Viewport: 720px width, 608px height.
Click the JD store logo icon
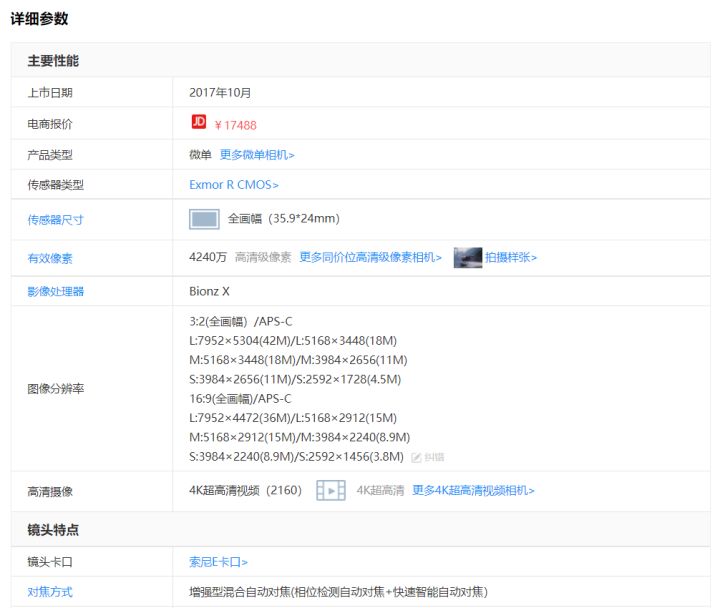(x=199, y=122)
